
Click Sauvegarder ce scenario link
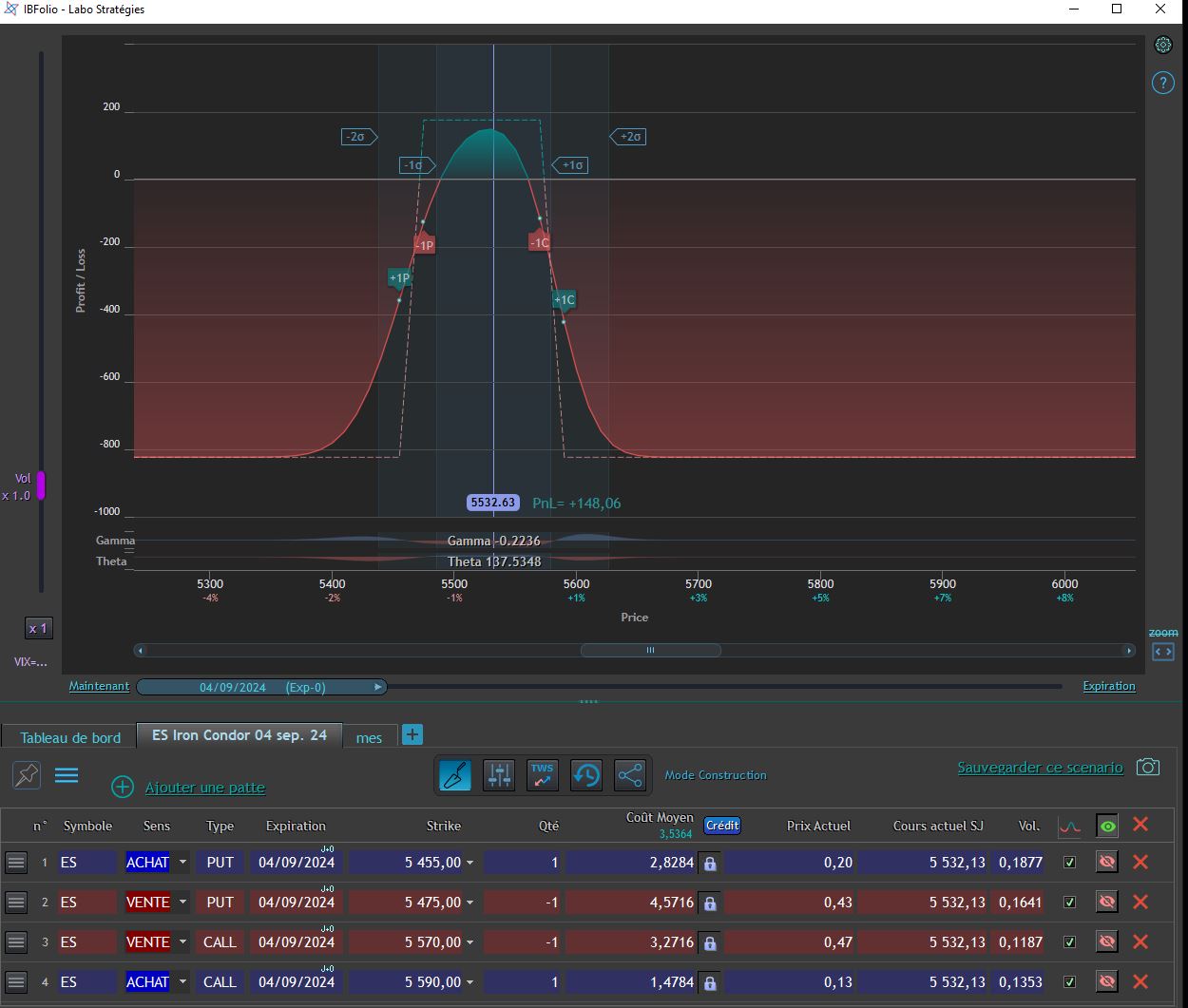1040,768
